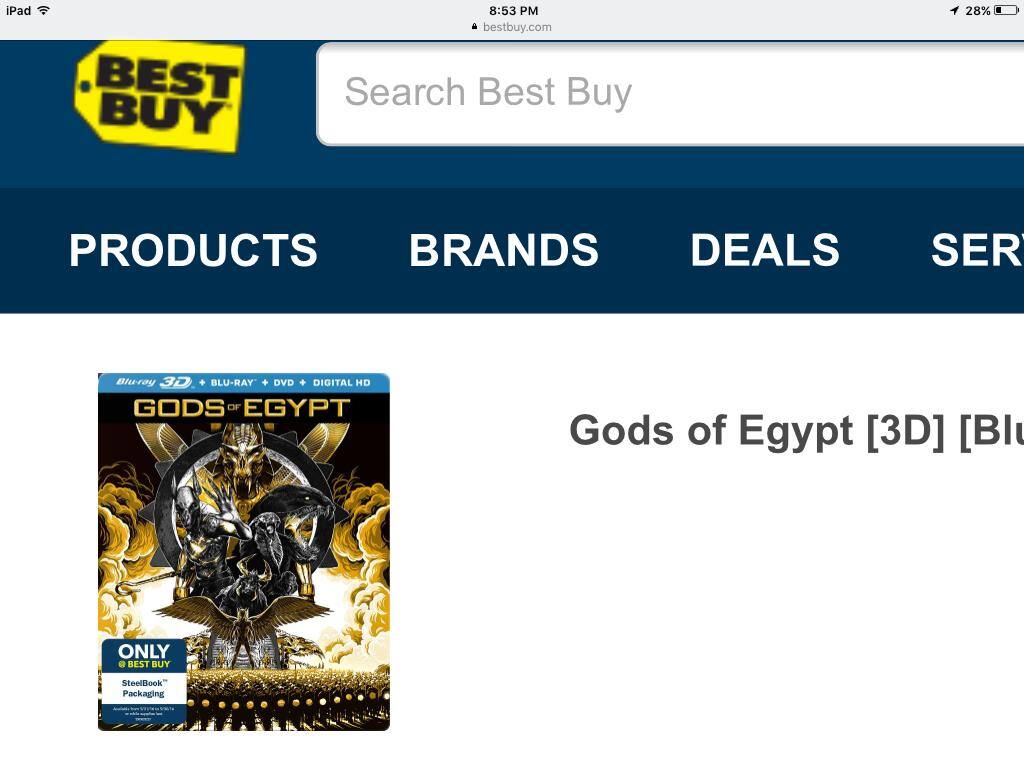Image resolution: width=1024 pixels, height=768 pixels.
Task: Click the Best Buy yellow tag logo
Action: [160, 97]
